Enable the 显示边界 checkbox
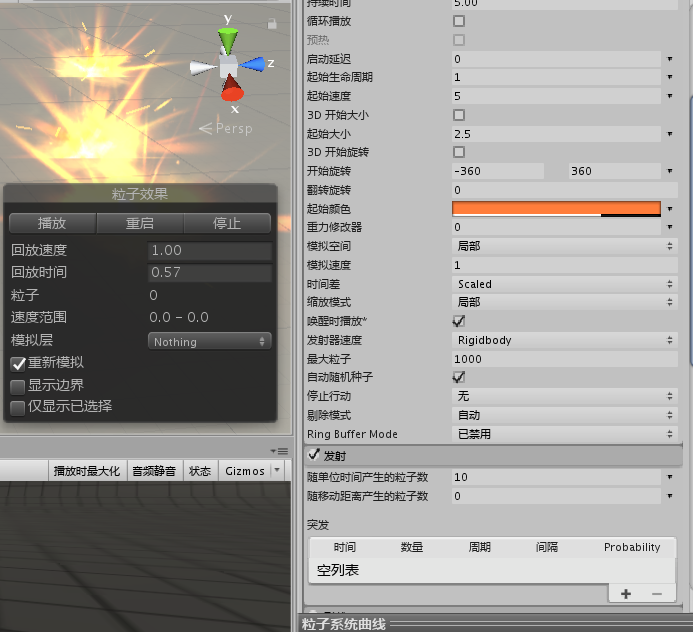This screenshot has width=693, height=632. [18, 387]
